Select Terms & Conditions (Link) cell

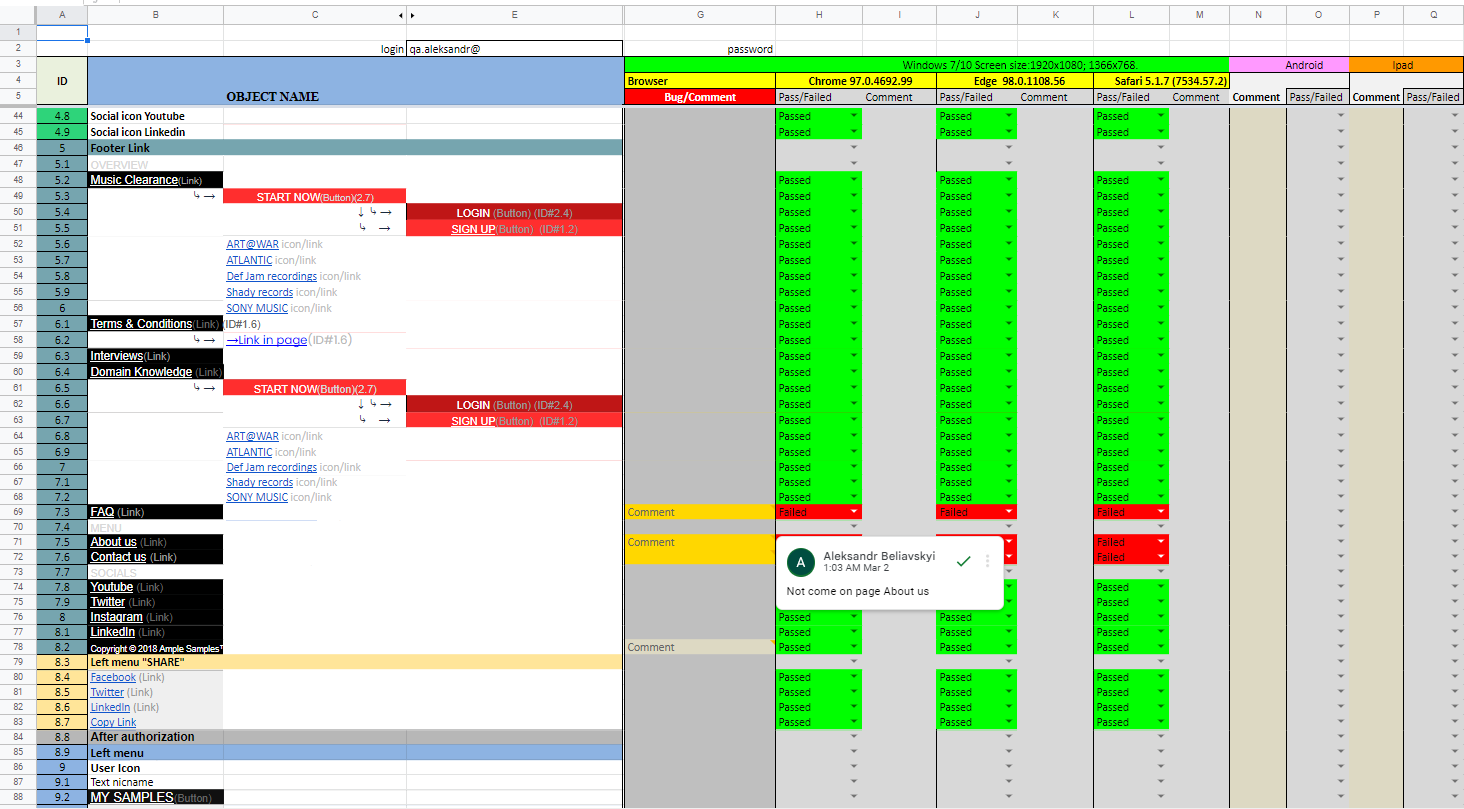tap(156, 324)
